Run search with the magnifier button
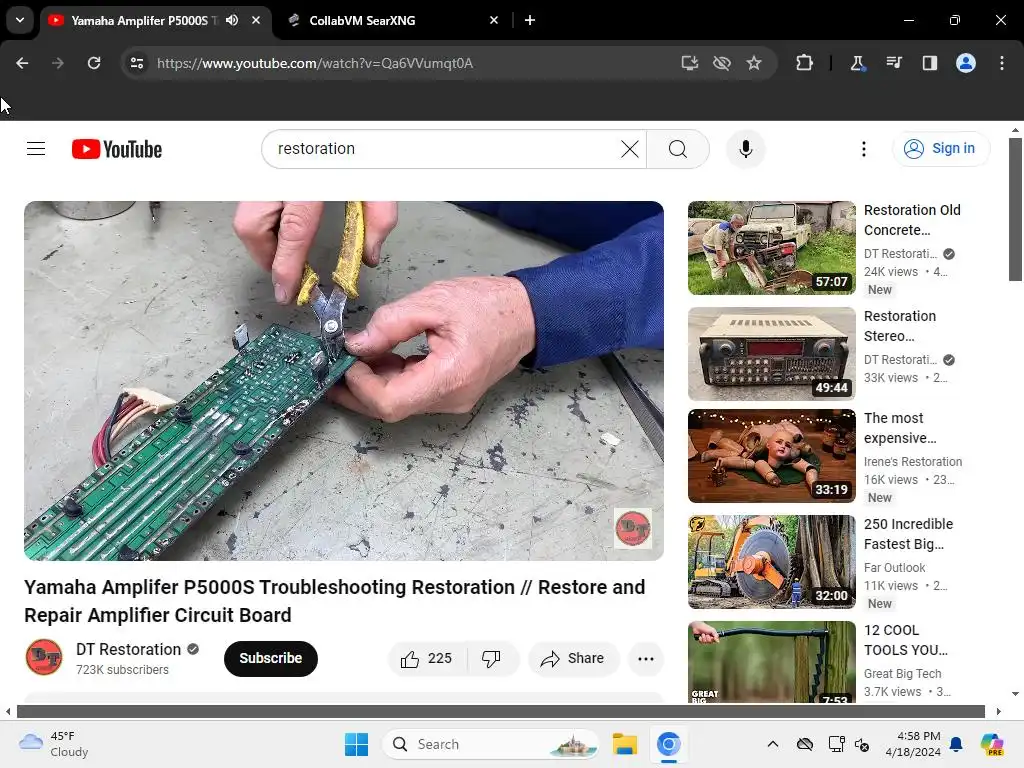 pos(678,149)
